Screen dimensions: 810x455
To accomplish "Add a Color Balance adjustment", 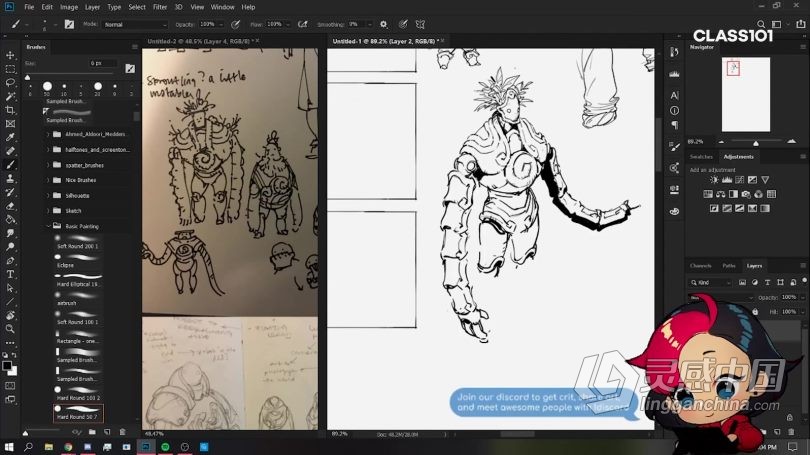I will [x=720, y=194].
